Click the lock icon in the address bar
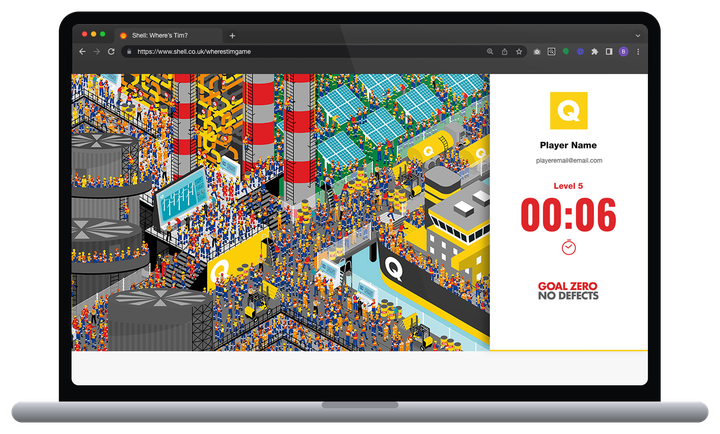The height and width of the screenshot is (434, 720). (x=129, y=52)
